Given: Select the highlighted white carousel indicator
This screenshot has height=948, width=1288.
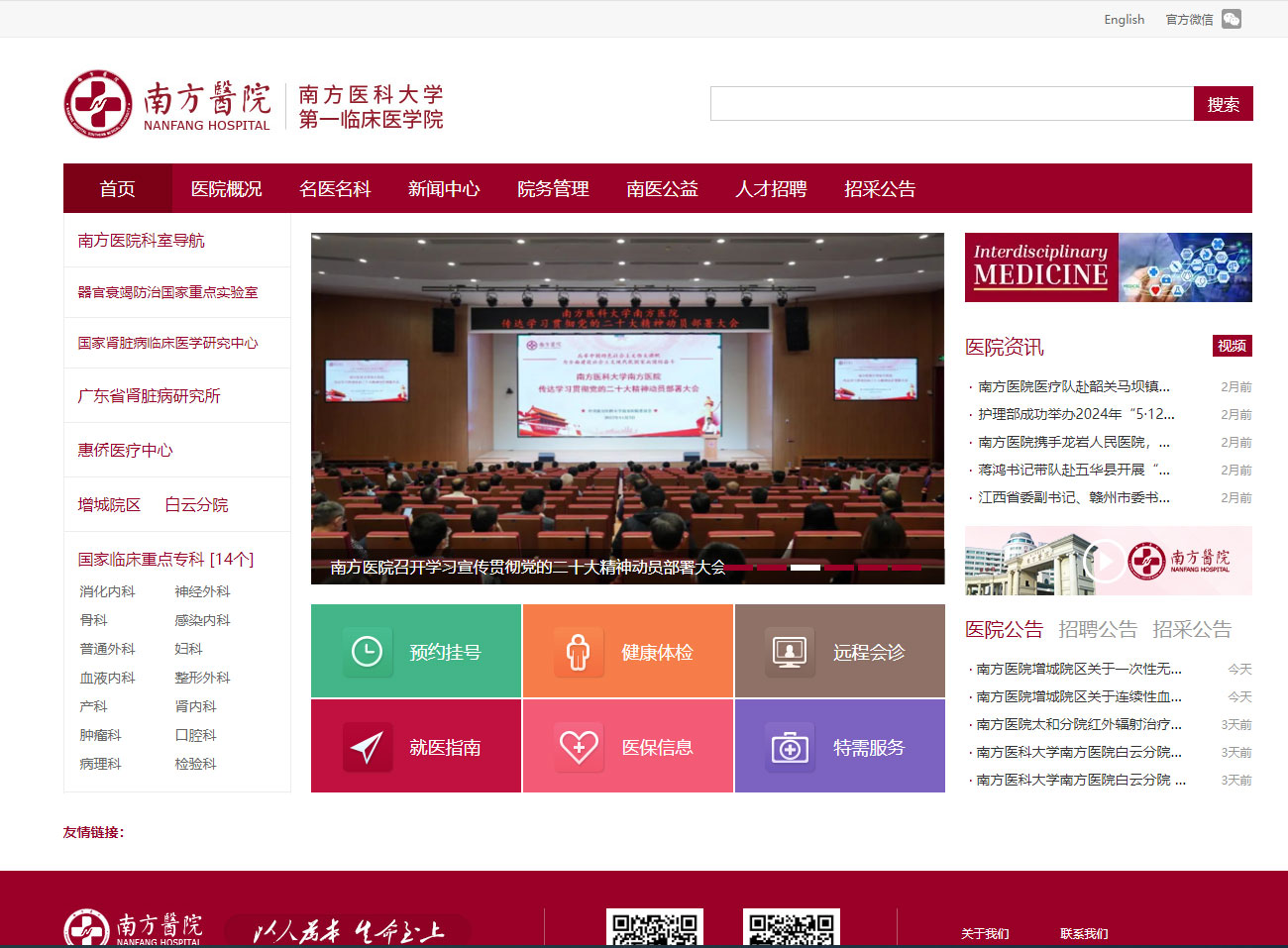Looking at the screenshot, I should pyautogui.click(x=805, y=568).
